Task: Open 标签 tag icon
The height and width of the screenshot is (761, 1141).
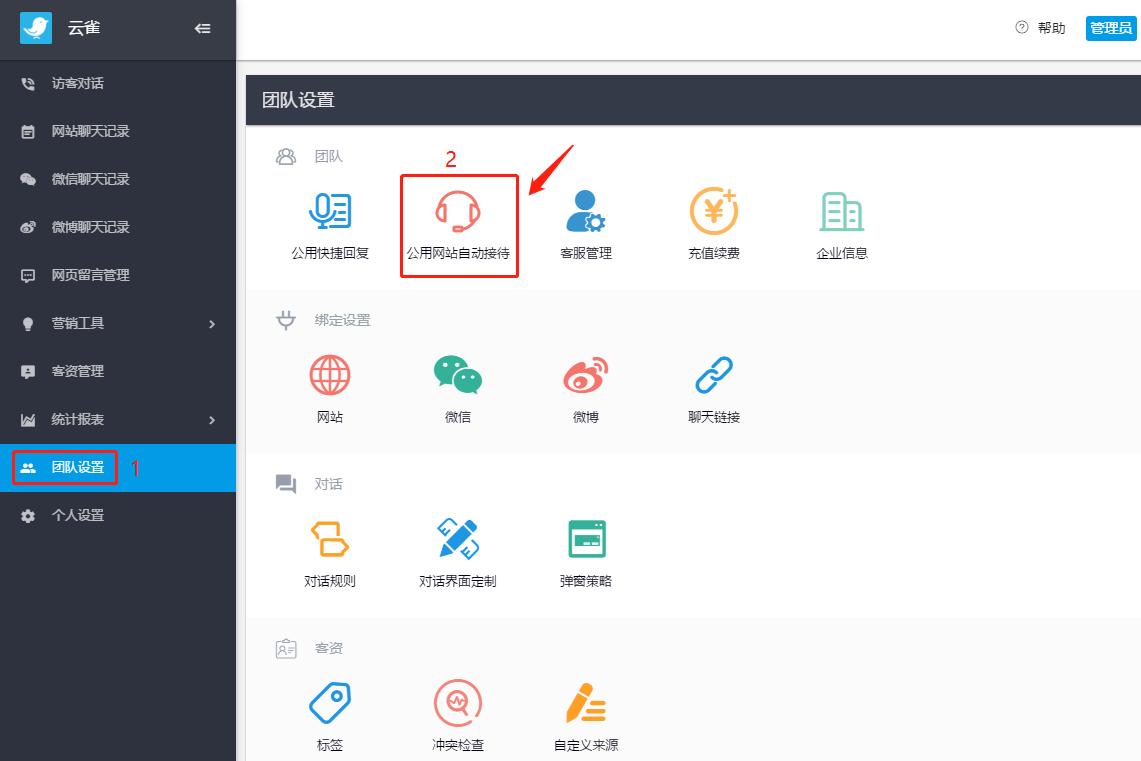Action: [330, 703]
